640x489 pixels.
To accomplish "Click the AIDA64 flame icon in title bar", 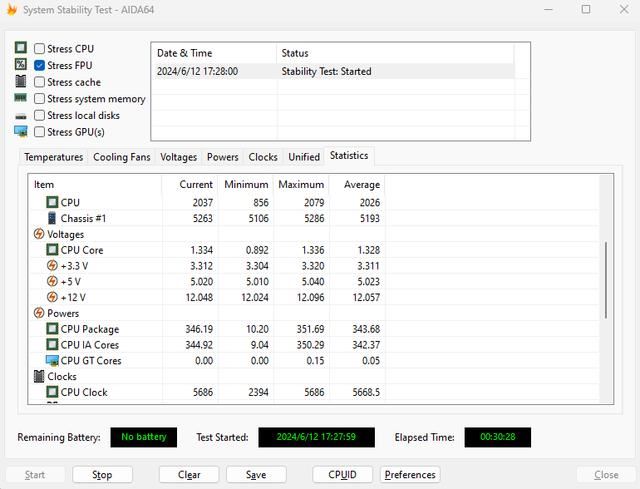I will coord(13,10).
